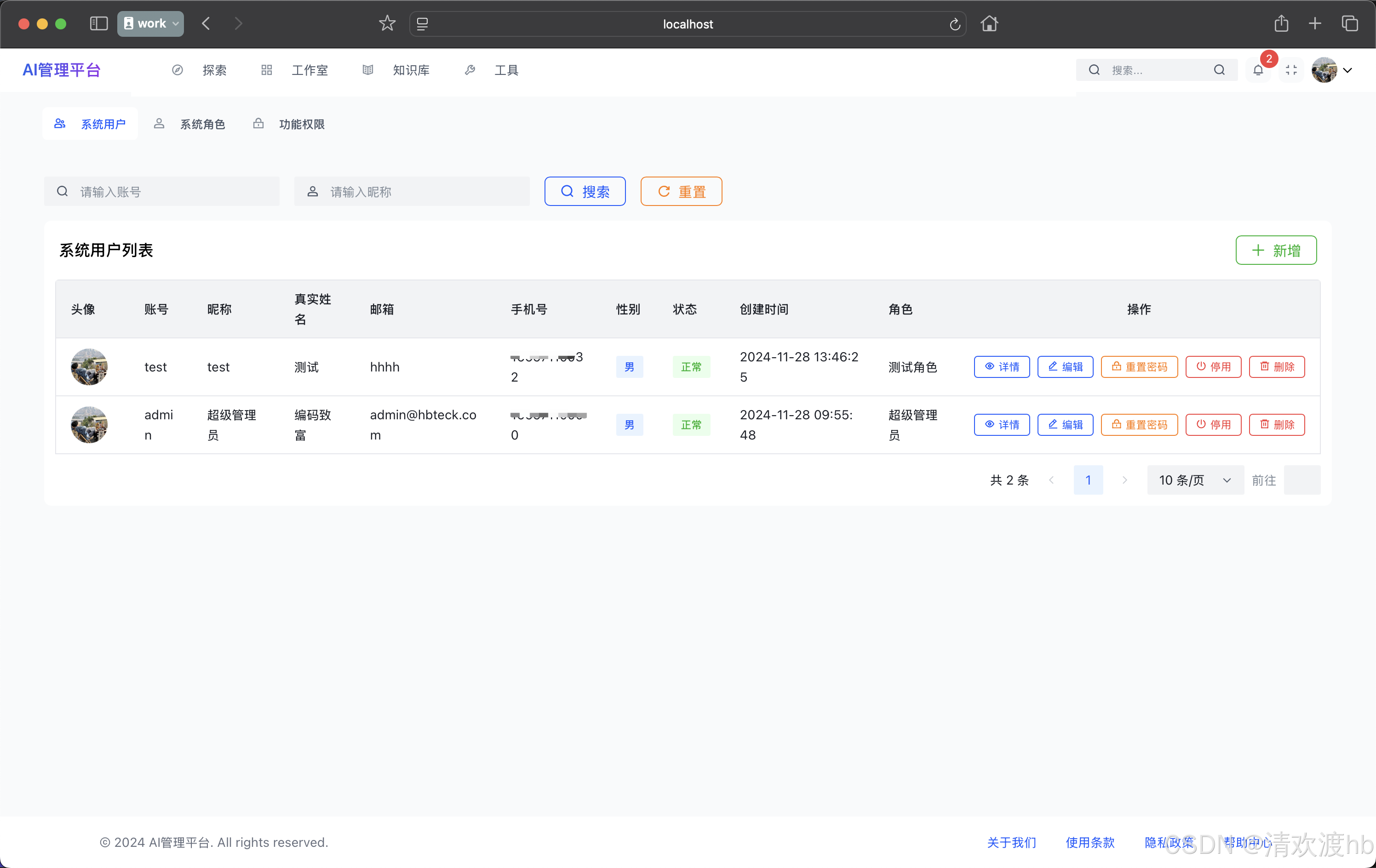Click magnifier icon in header search
This screenshot has width=1376, height=868.
click(1219, 70)
